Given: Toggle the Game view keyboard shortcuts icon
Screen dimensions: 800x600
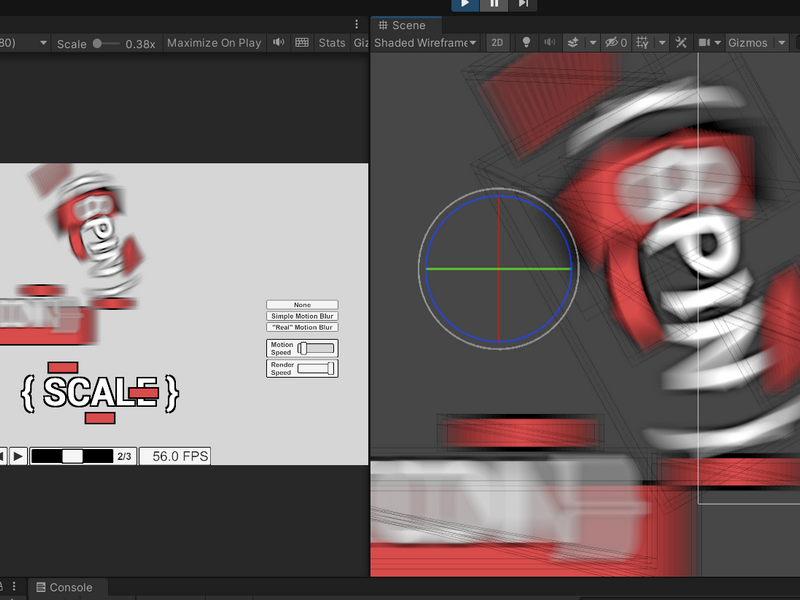Looking at the screenshot, I should 302,43.
